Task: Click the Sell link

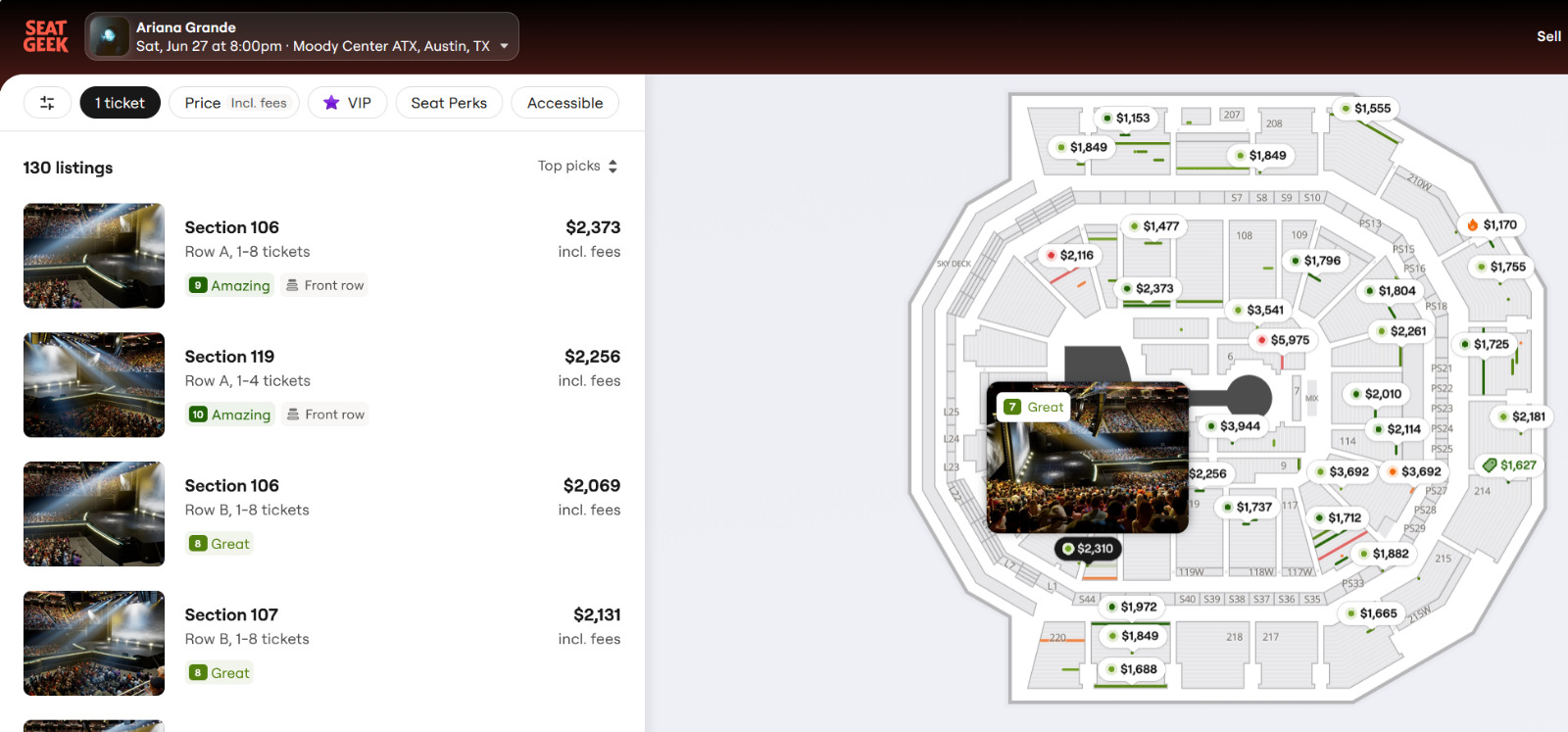Action: [x=1548, y=36]
